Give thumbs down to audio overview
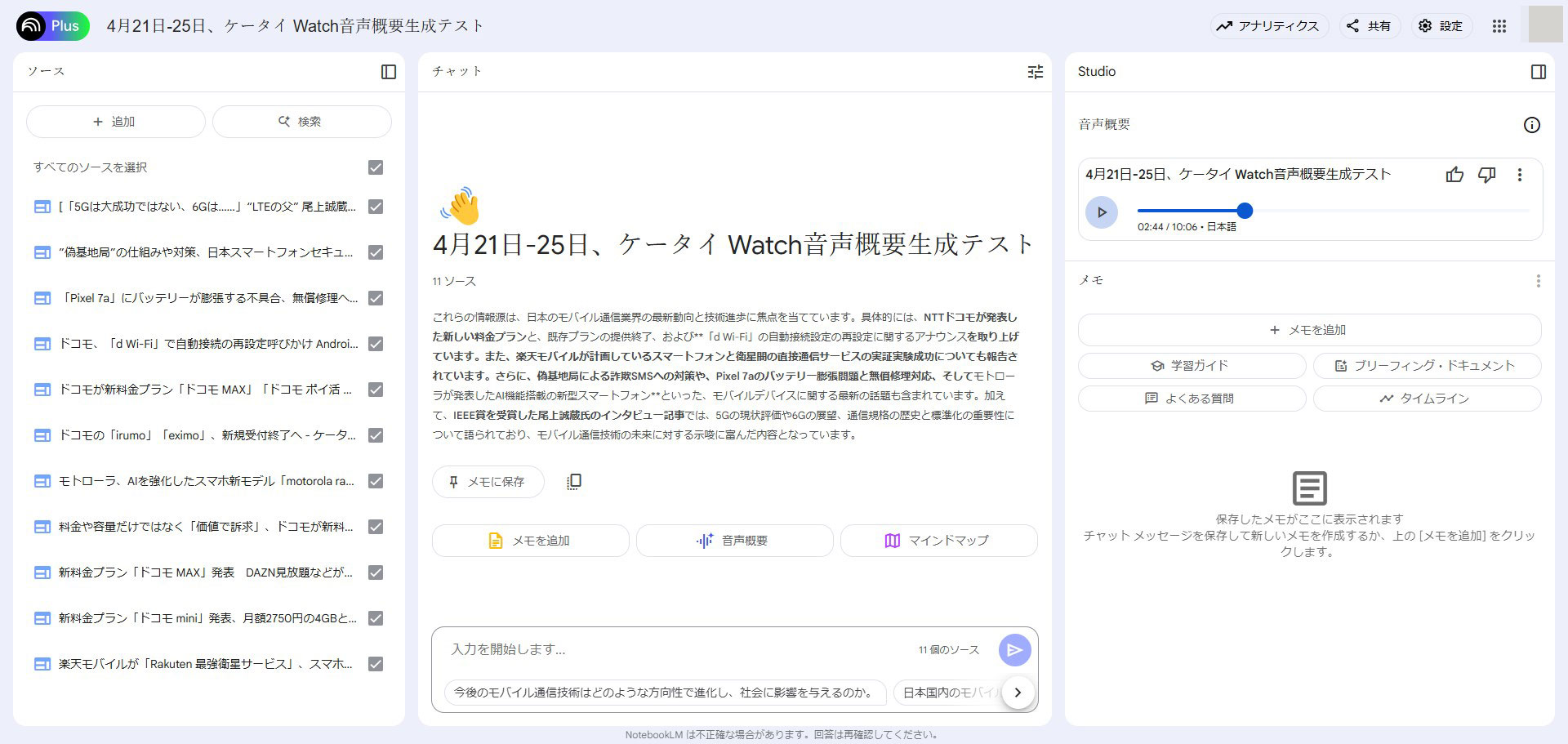 (1487, 175)
